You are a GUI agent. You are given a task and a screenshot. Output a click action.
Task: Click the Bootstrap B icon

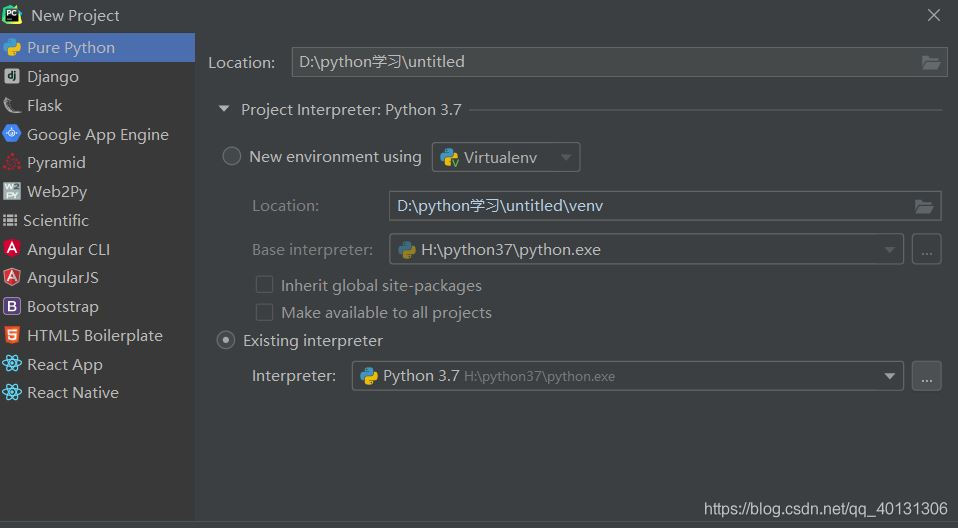pos(12,306)
